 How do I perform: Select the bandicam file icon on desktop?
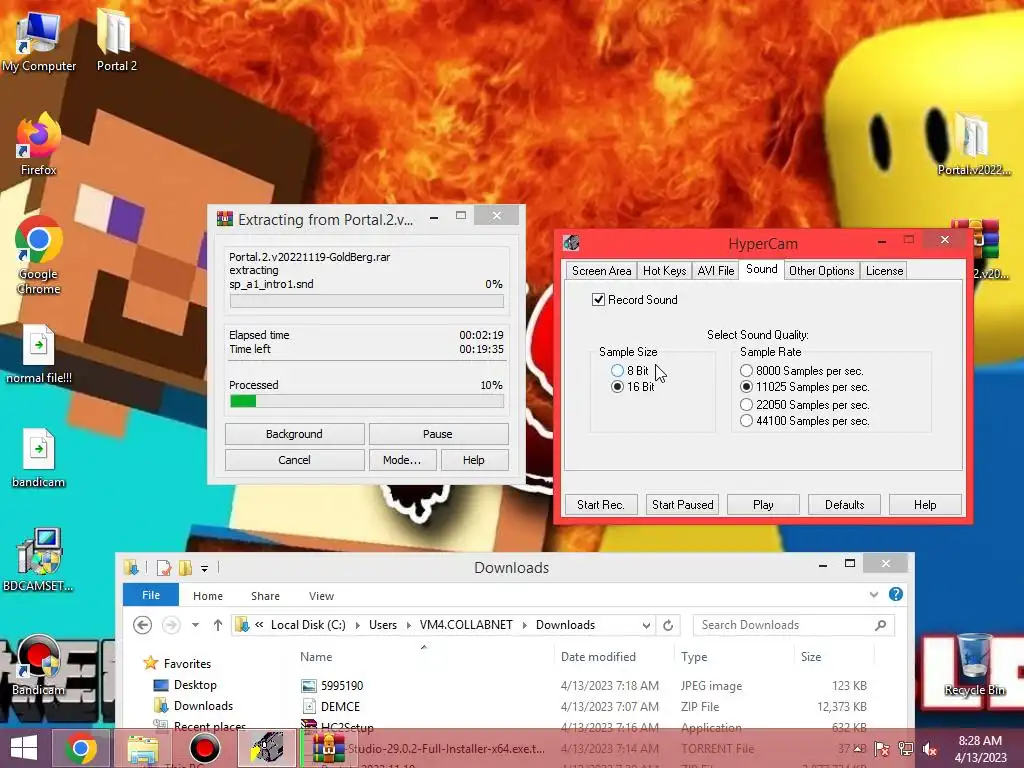click(x=39, y=457)
